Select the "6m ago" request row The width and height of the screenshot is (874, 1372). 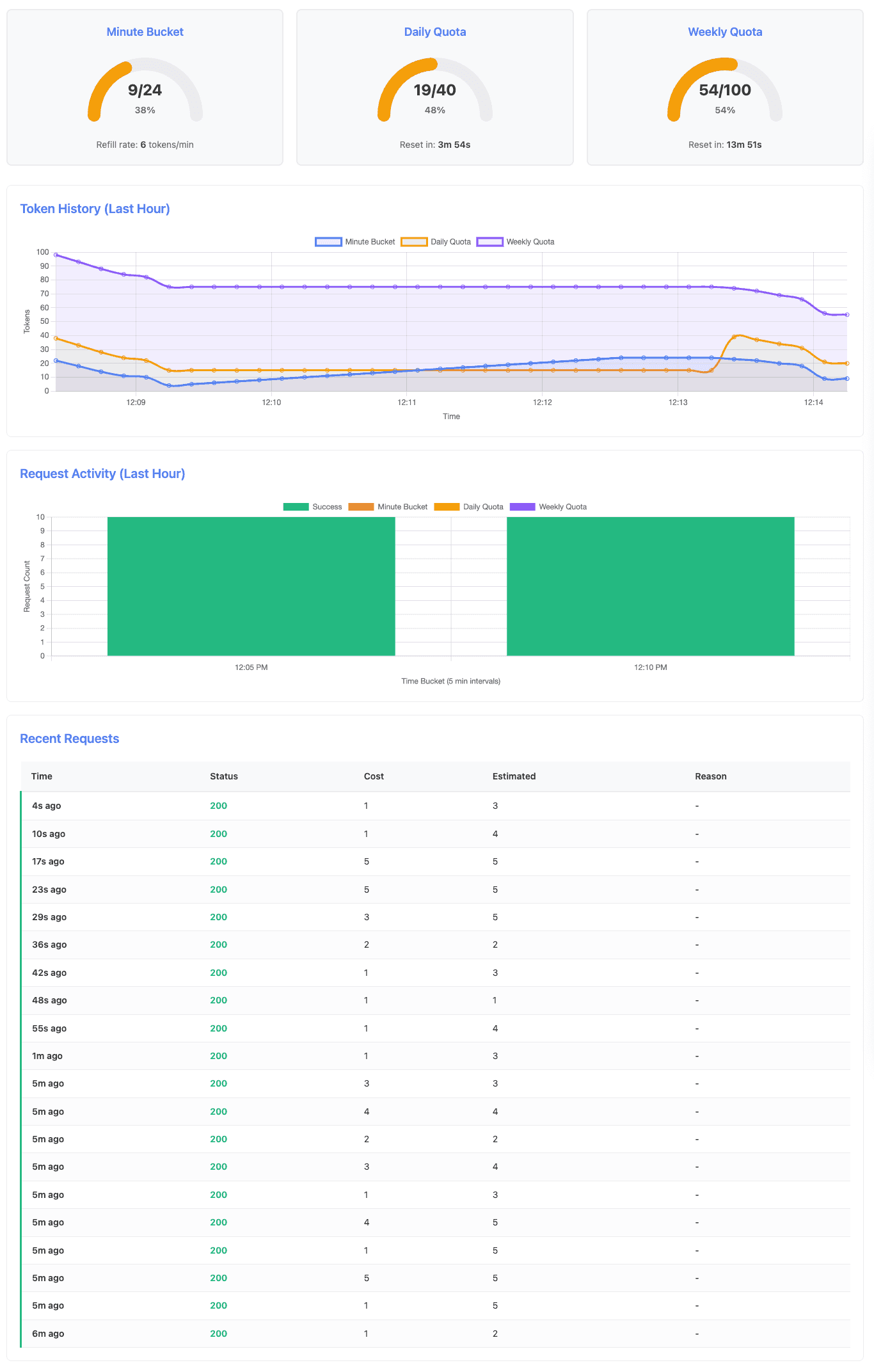435,1334
